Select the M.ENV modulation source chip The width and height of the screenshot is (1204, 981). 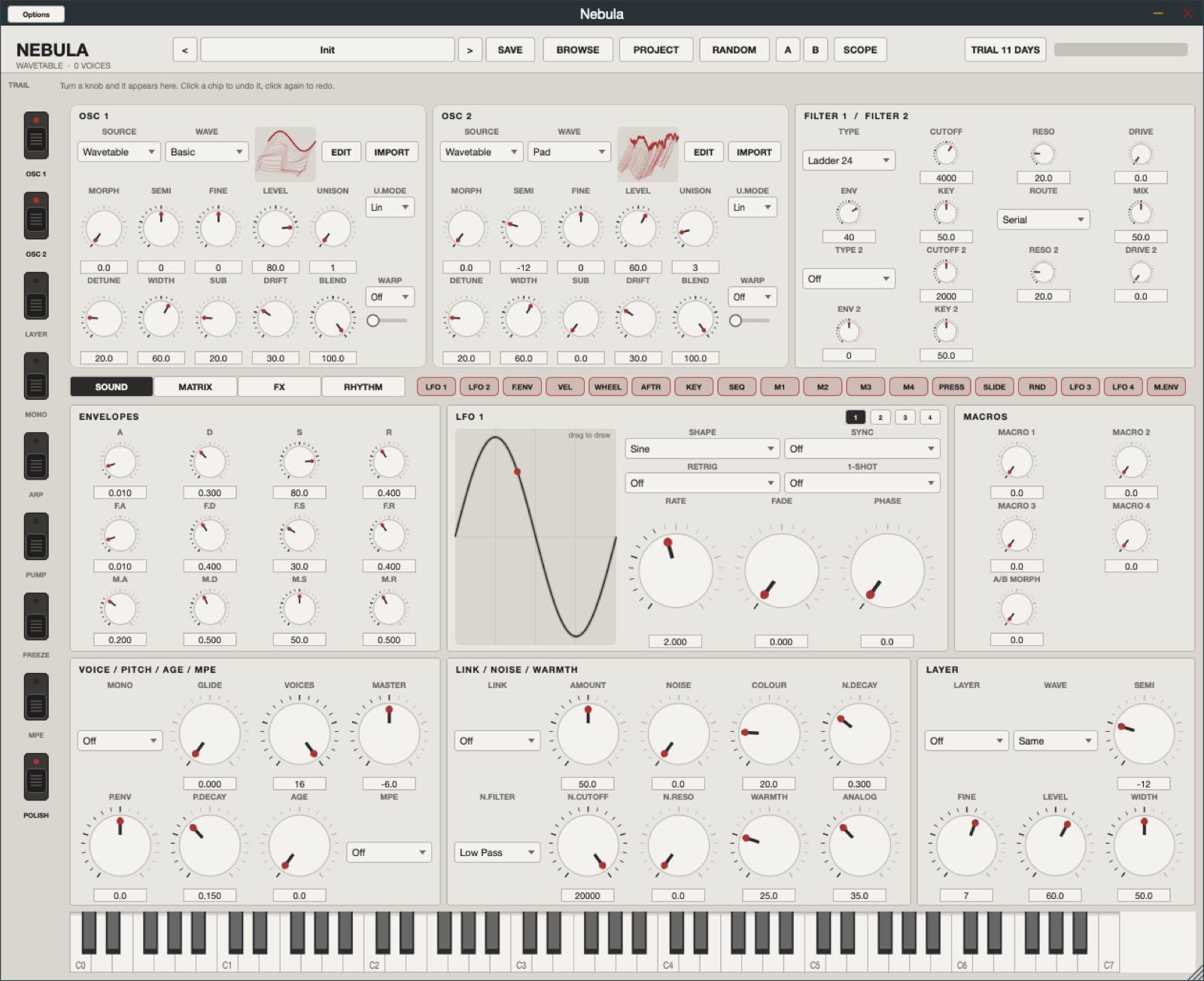(x=1166, y=387)
